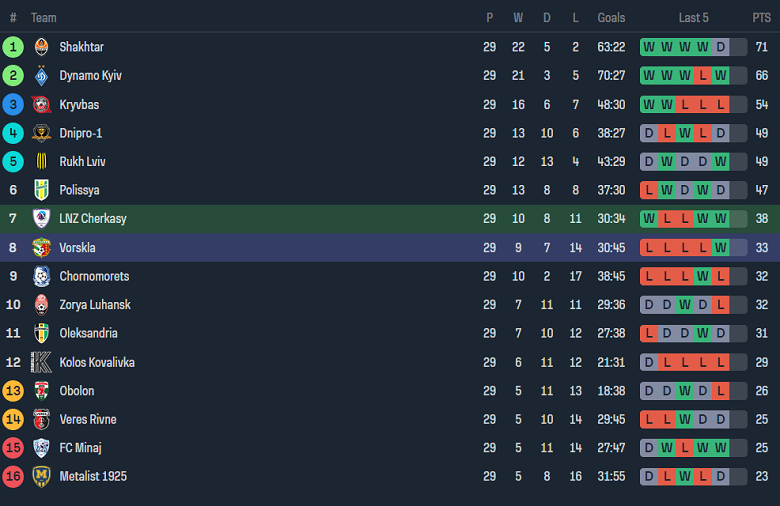780x506 pixels.
Task: Click the Shakhtar club crest icon
Action: (x=41, y=47)
